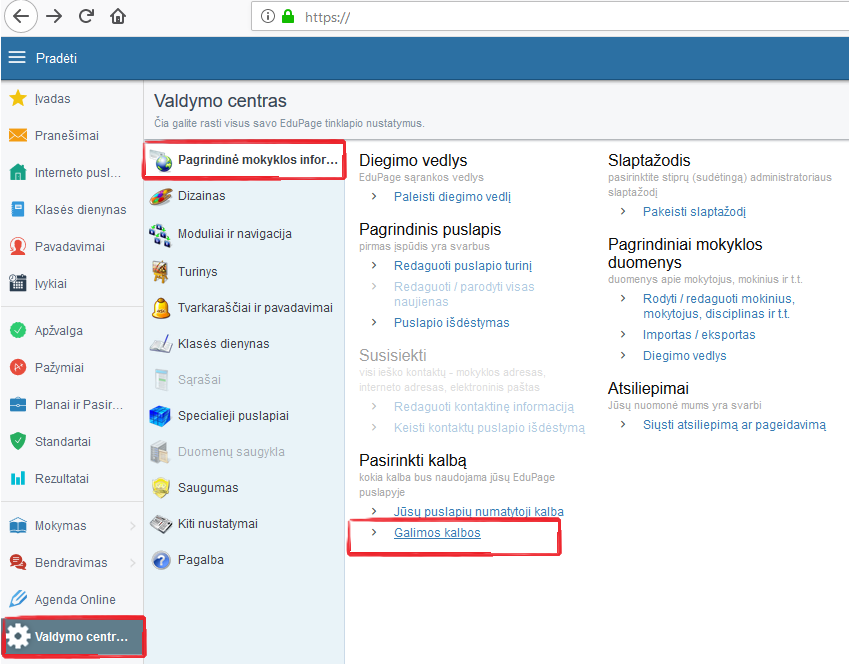Click chevron beside Pakeisti slaptažodį
Viewport: 849px width, 664px height.
[623, 211]
